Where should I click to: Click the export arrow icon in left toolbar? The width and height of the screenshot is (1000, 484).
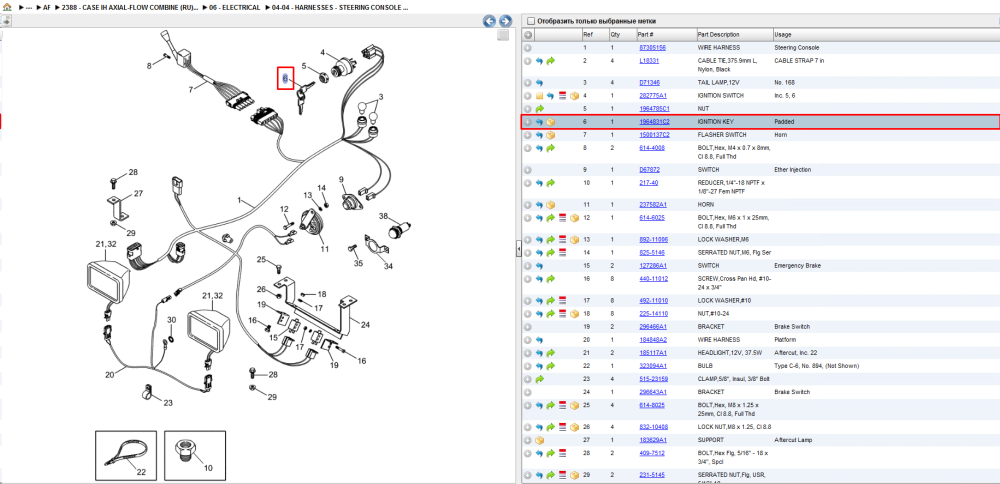click(x=6, y=21)
